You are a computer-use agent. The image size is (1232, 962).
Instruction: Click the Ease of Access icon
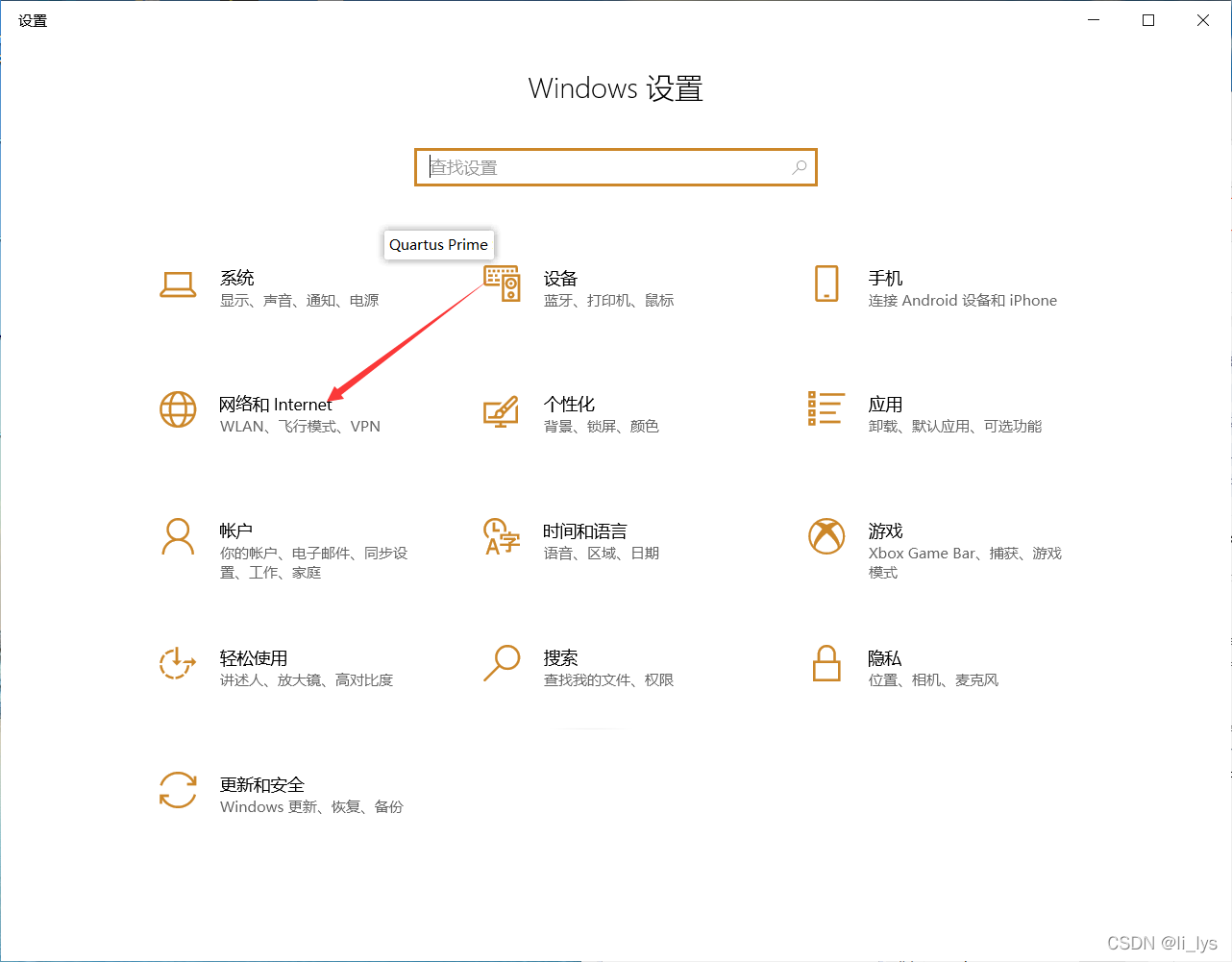coord(178,663)
